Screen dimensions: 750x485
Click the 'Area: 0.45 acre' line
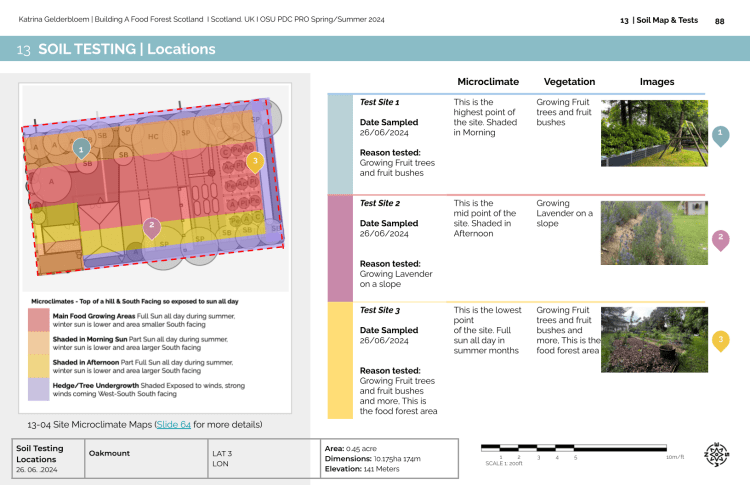click(351, 449)
